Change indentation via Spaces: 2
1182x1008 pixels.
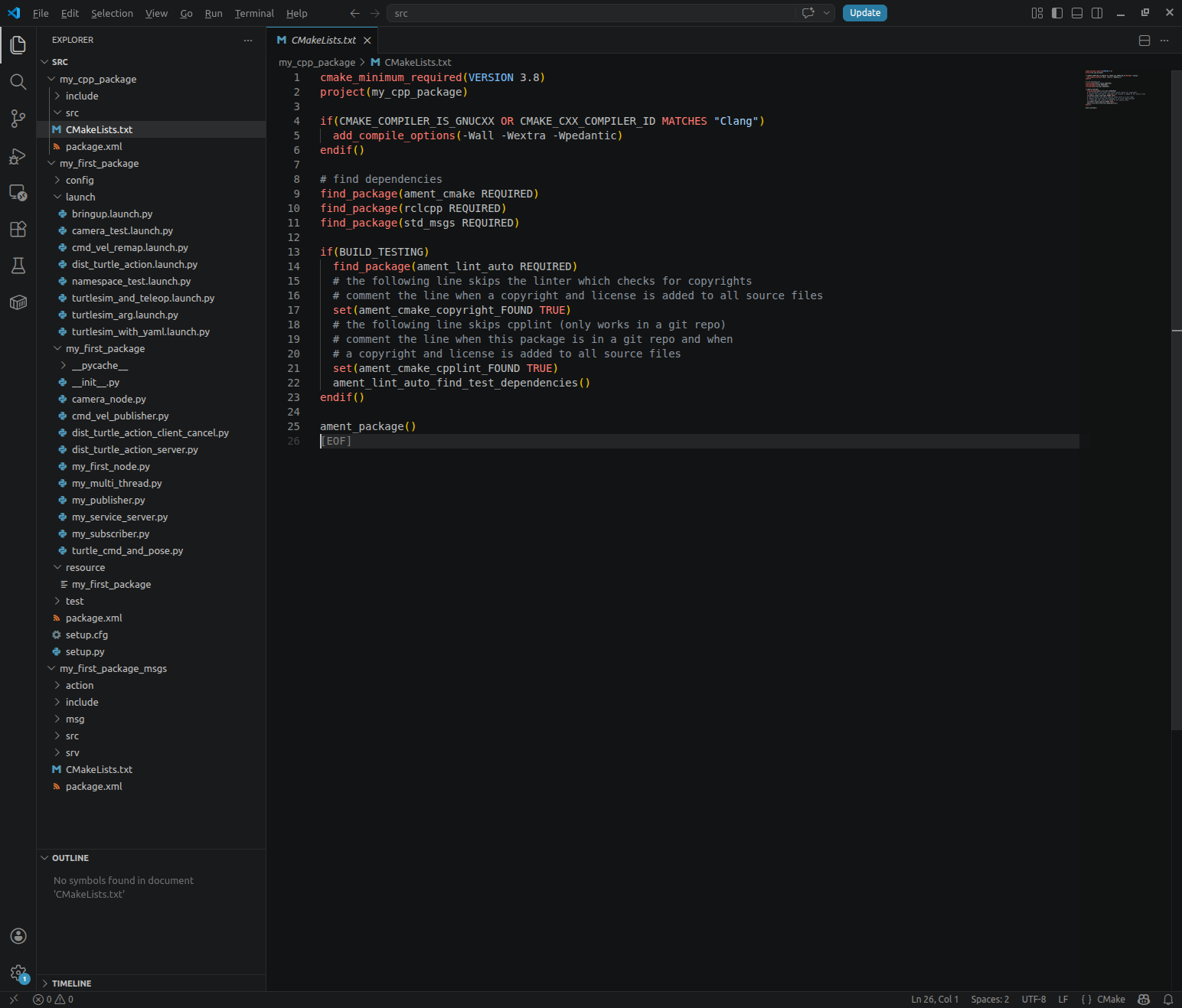(990, 999)
